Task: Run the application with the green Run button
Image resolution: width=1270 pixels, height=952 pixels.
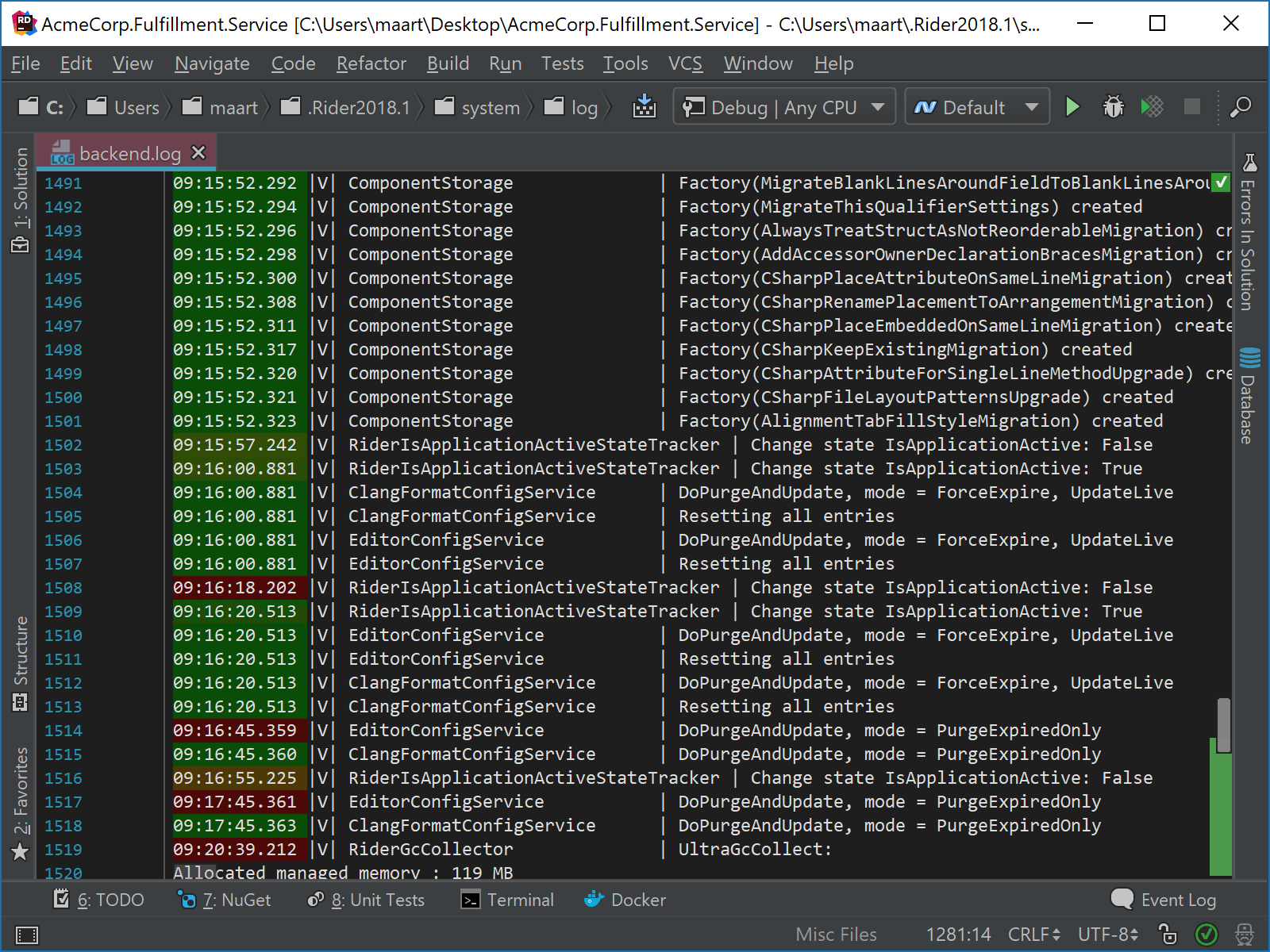Action: (1073, 106)
